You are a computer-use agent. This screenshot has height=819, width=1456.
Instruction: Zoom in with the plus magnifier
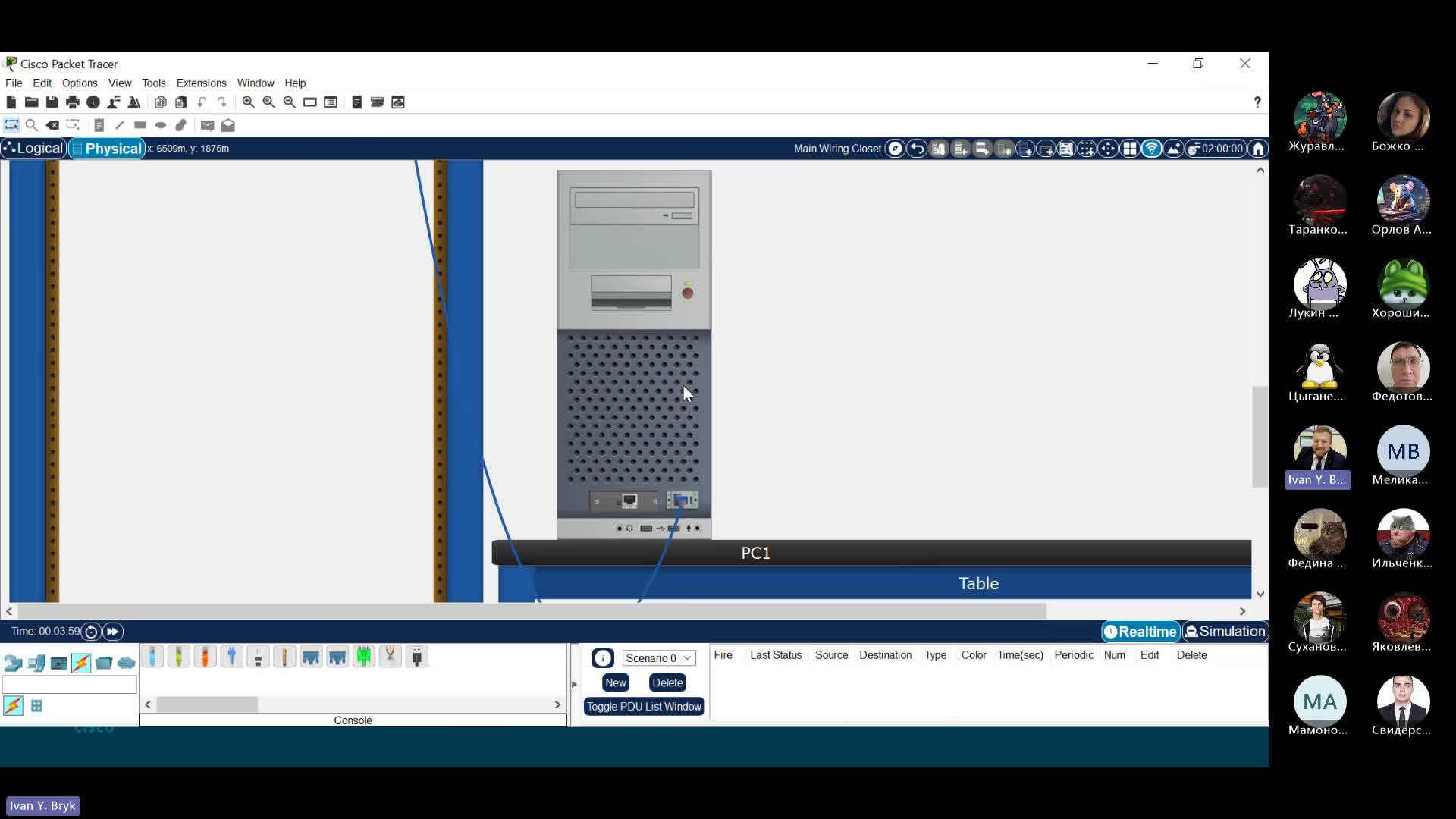click(249, 102)
